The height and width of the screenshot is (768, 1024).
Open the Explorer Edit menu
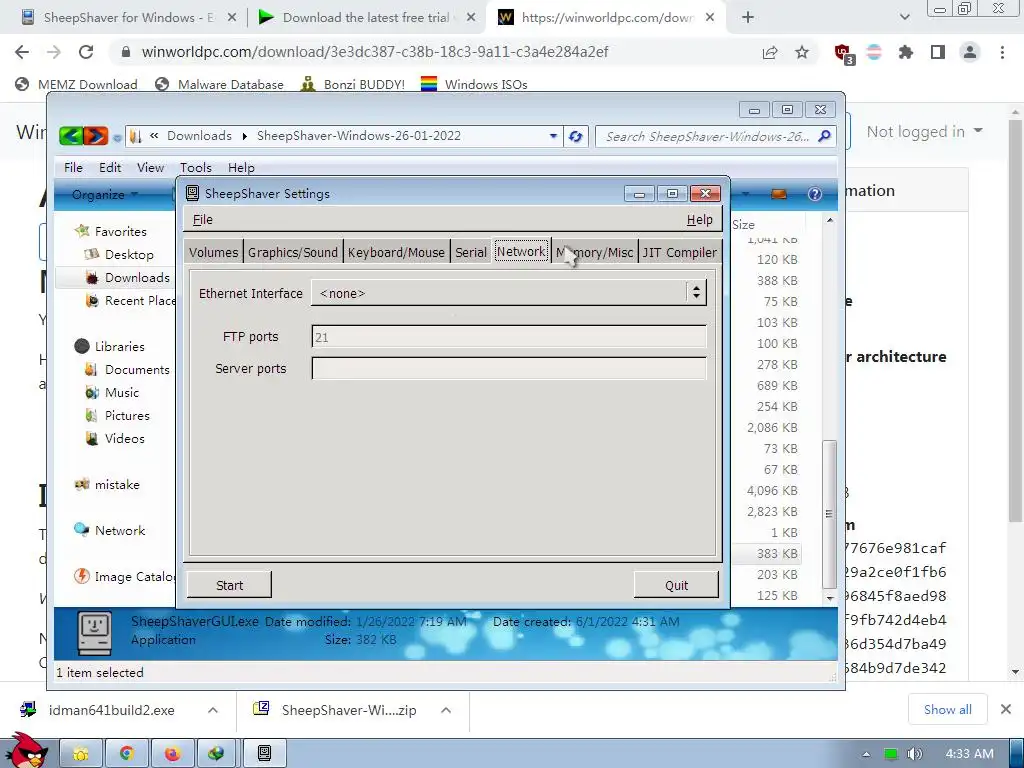pyautogui.click(x=110, y=168)
